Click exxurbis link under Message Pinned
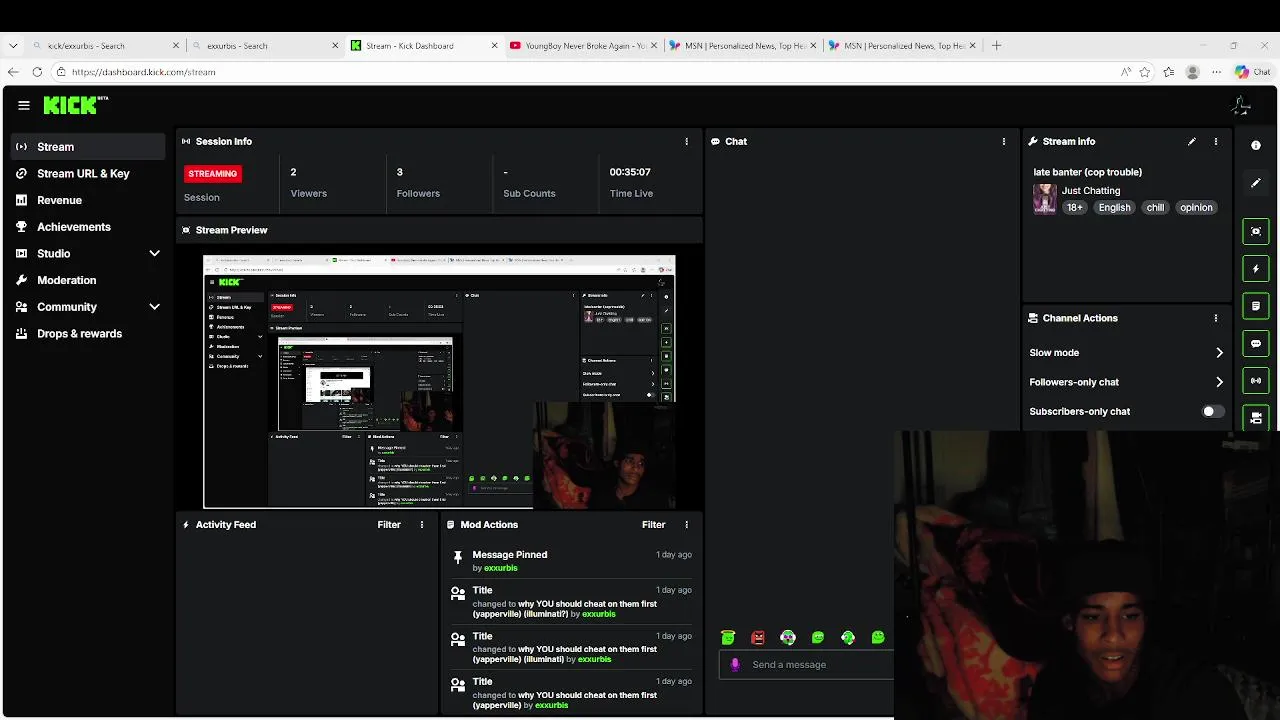This screenshot has width=1280, height=720. (x=501, y=568)
